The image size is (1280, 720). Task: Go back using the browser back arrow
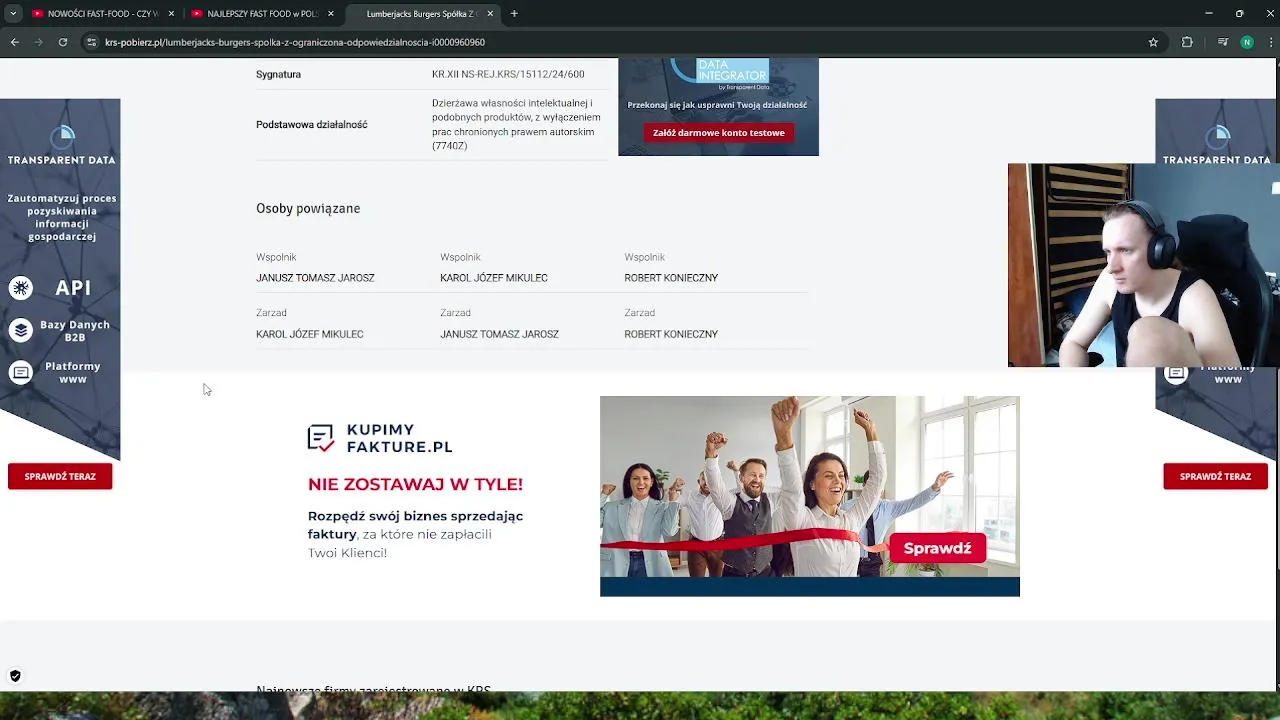[x=15, y=42]
